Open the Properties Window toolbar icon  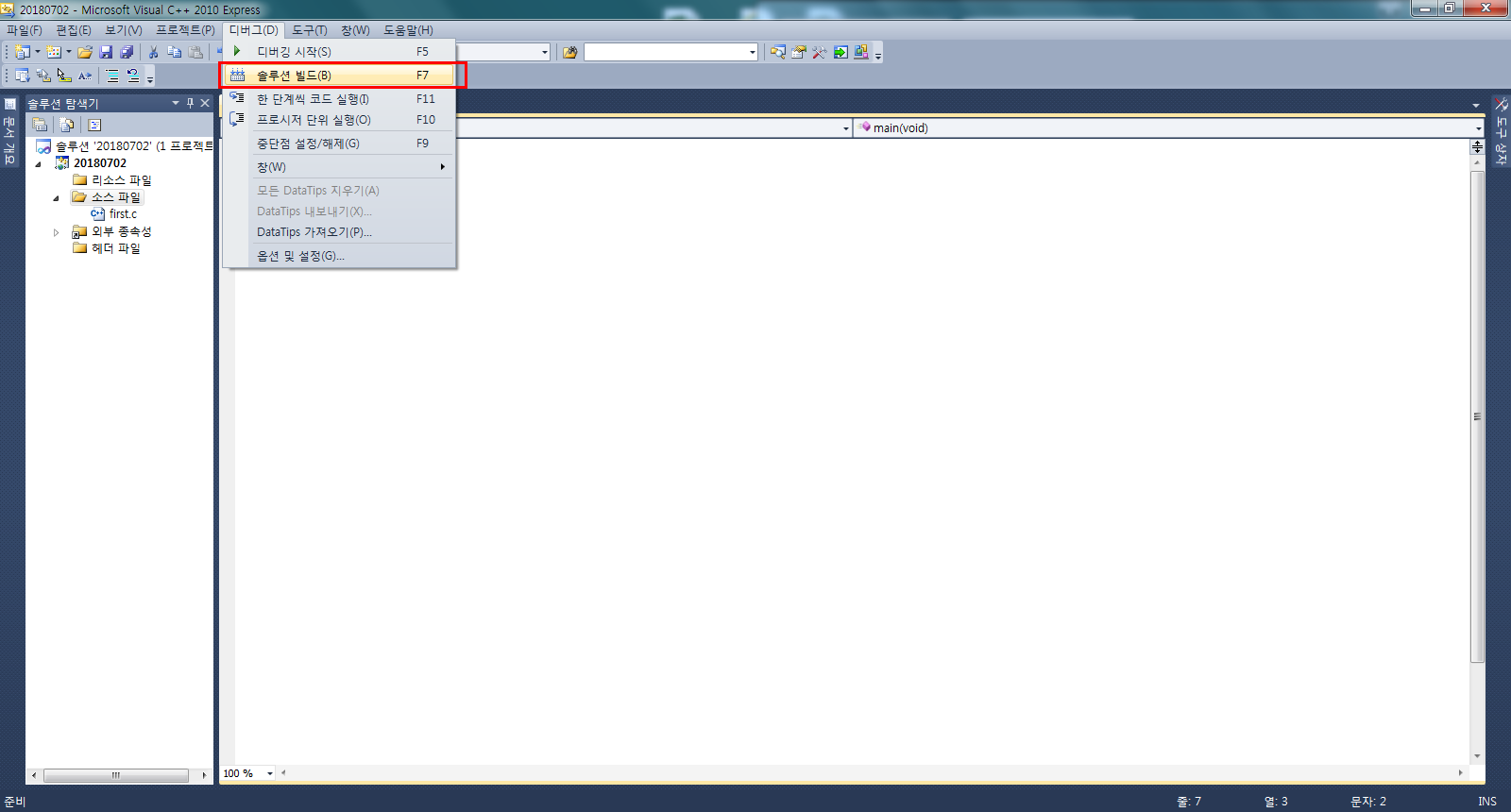coord(798,52)
